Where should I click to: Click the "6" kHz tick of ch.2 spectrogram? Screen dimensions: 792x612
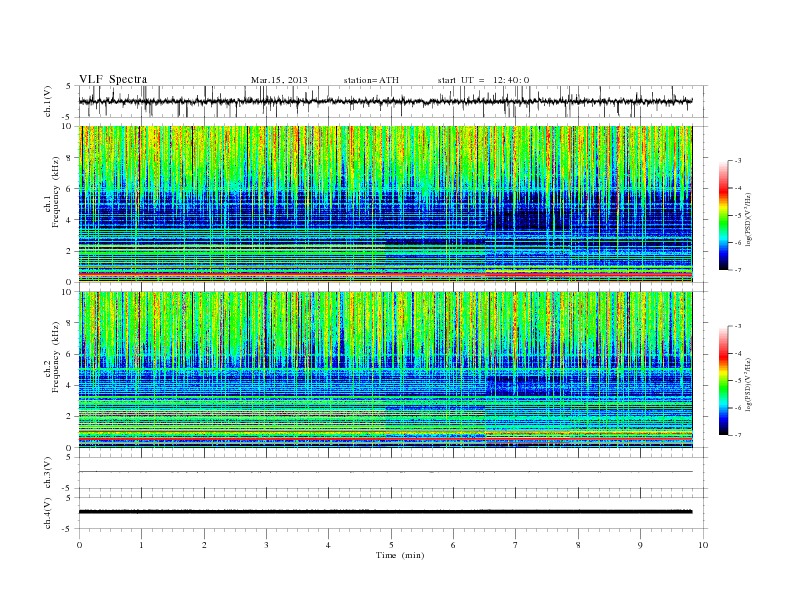(x=69, y=354)
